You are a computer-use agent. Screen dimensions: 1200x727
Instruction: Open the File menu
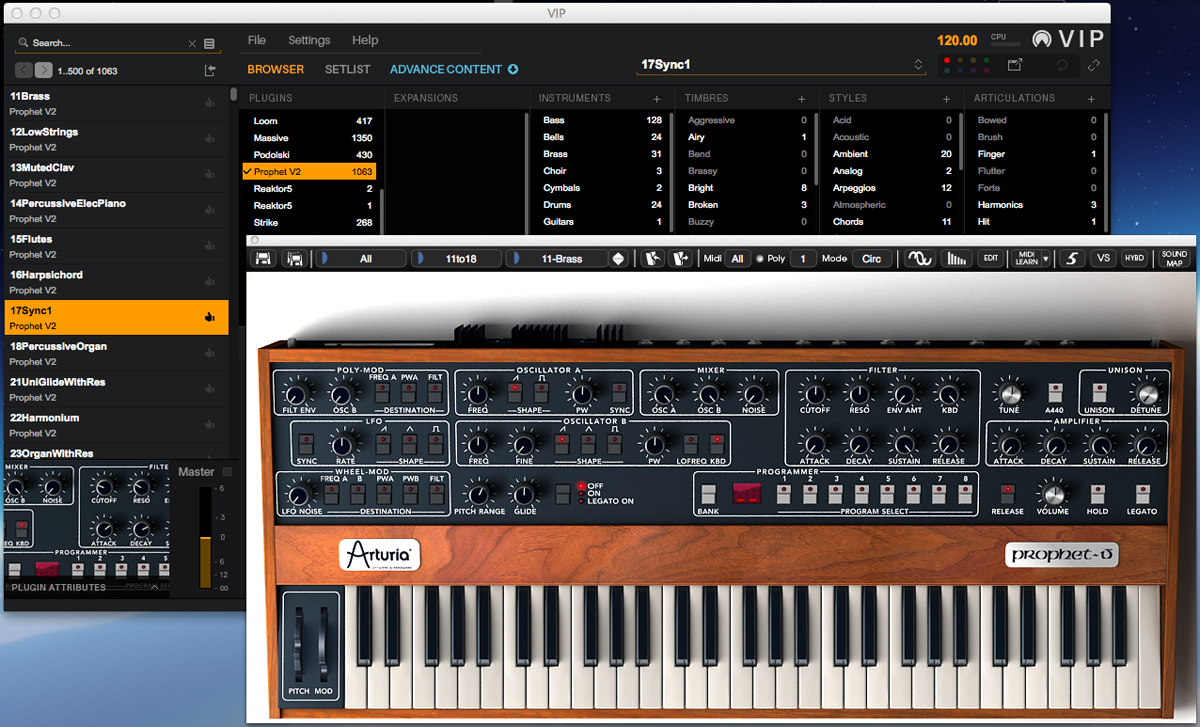pos(257,40)
